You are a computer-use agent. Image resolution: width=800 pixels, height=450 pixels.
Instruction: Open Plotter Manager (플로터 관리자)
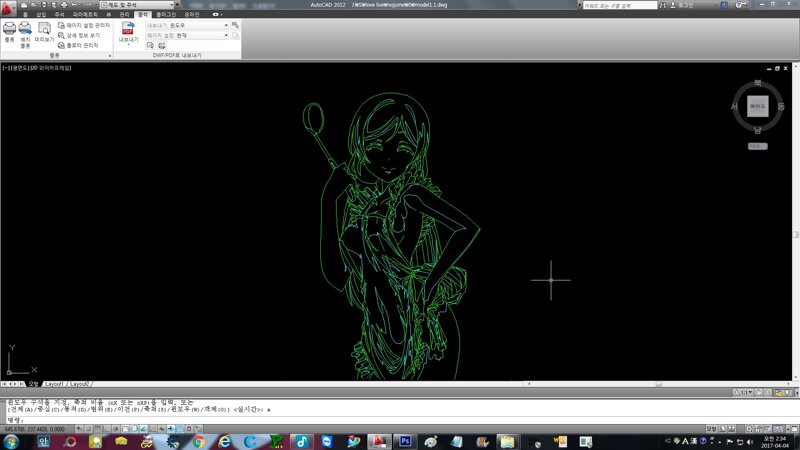click(78, 45)
